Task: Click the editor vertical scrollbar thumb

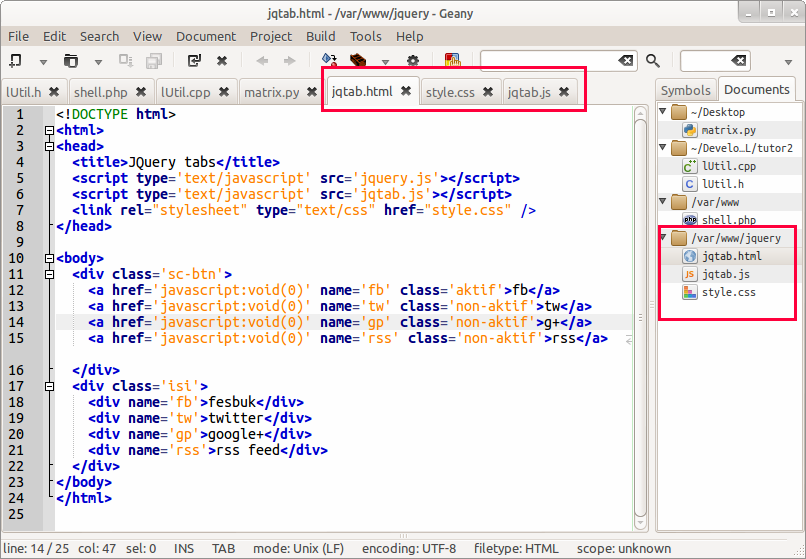Action: (x=640, y=318)
